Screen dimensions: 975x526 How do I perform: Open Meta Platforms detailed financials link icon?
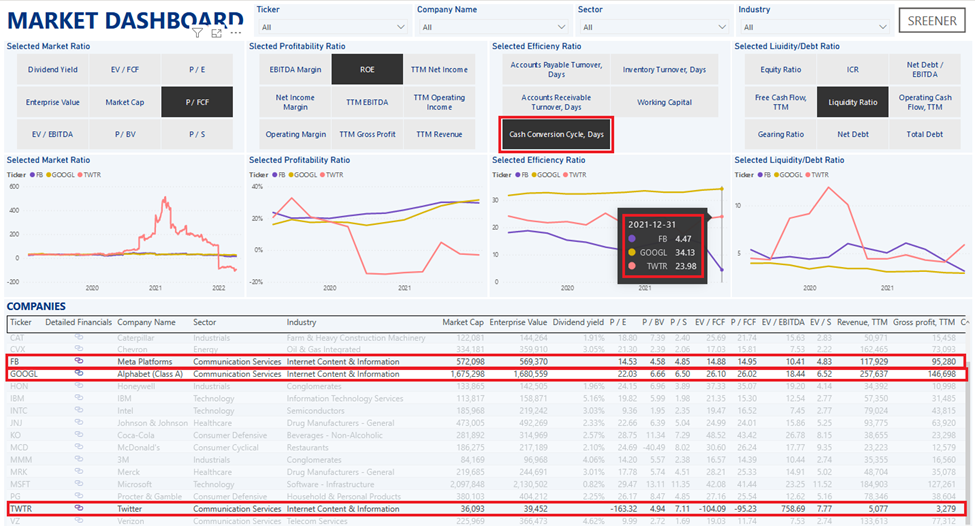click(79, 361)
